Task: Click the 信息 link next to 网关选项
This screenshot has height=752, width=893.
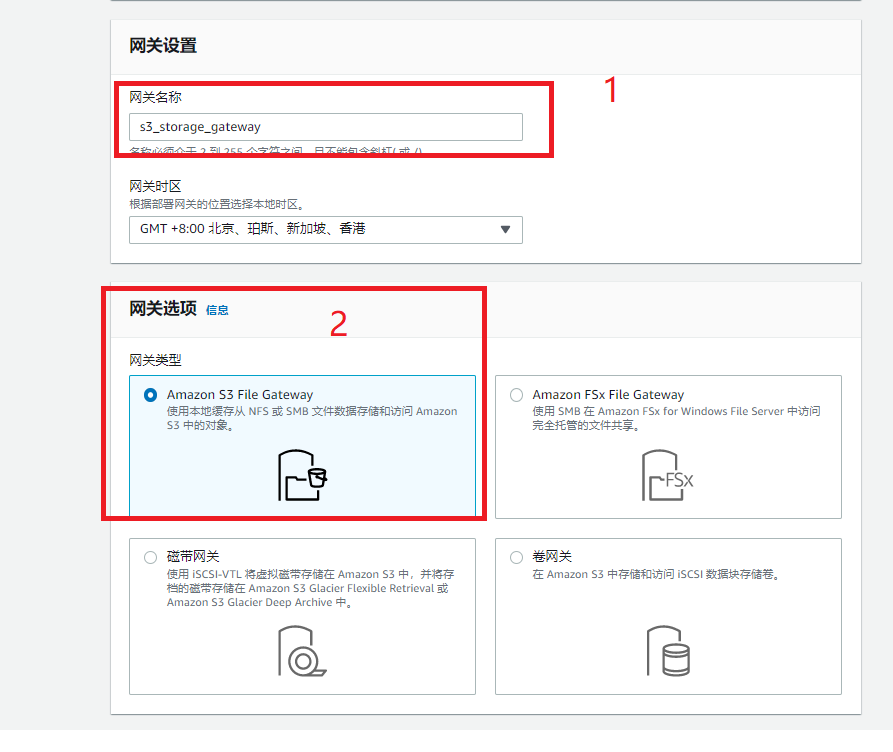Action: click(x=217, y=310)
